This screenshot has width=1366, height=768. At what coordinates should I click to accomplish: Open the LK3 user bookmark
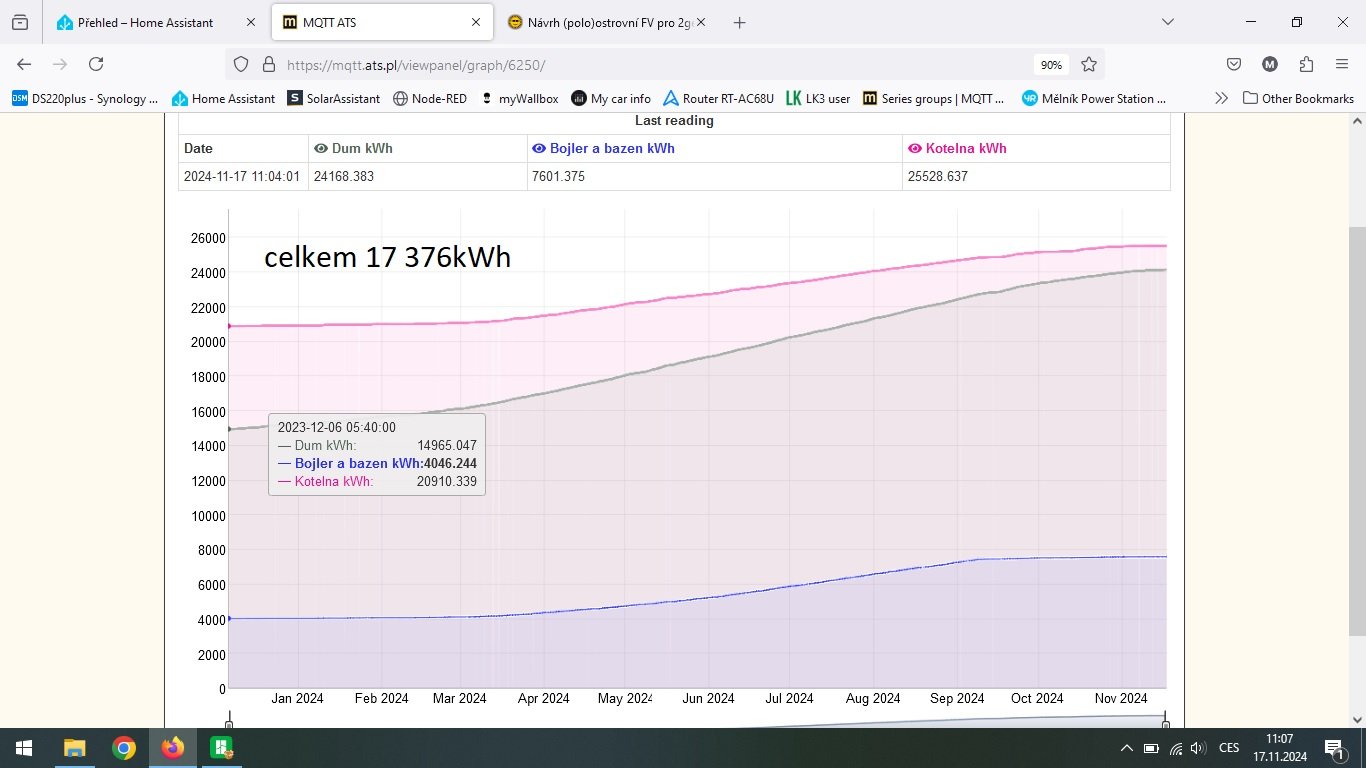click(818, 98)
